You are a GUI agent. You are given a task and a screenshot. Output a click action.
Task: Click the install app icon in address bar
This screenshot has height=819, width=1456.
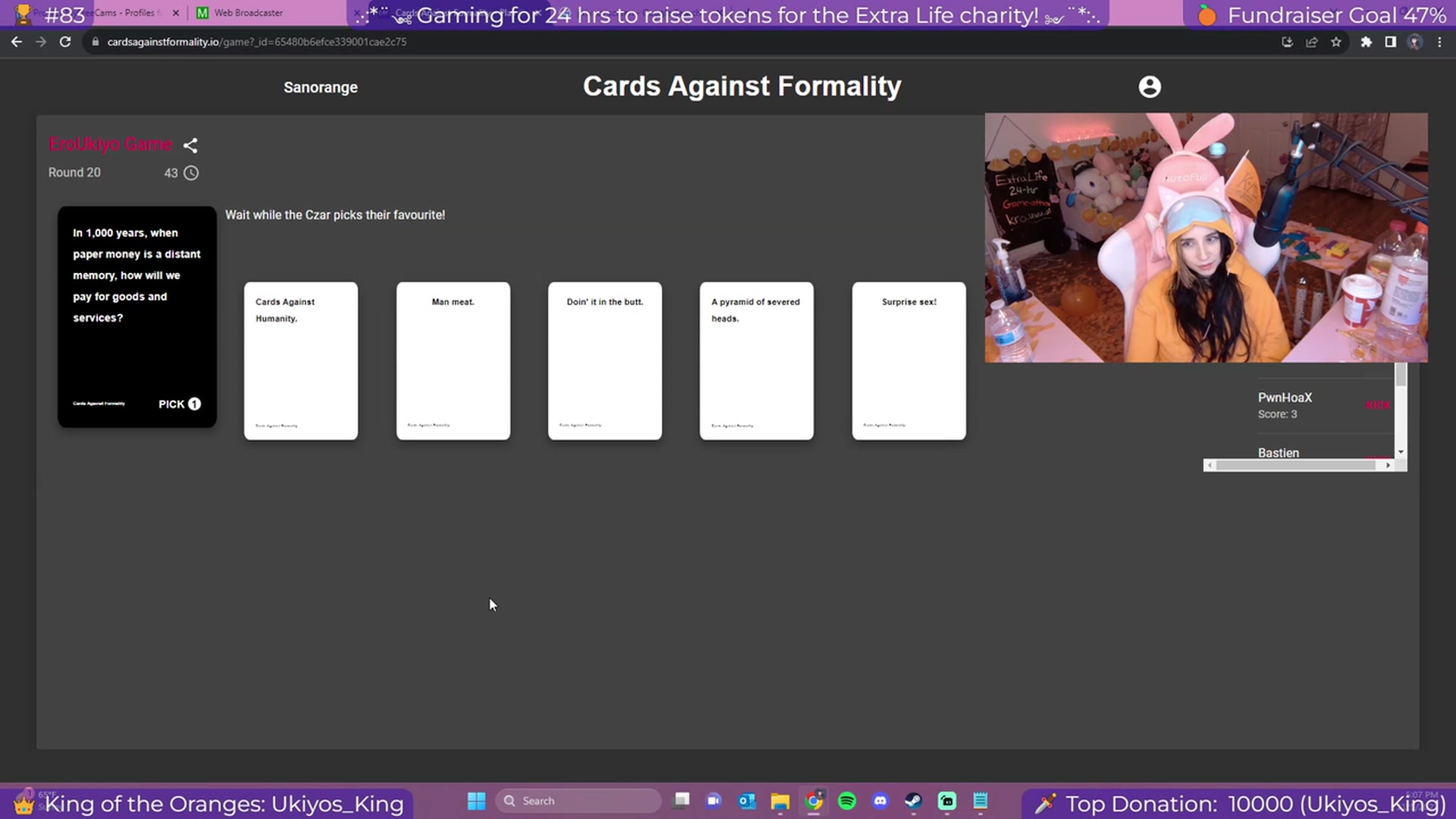click(x=1288, y=42)
